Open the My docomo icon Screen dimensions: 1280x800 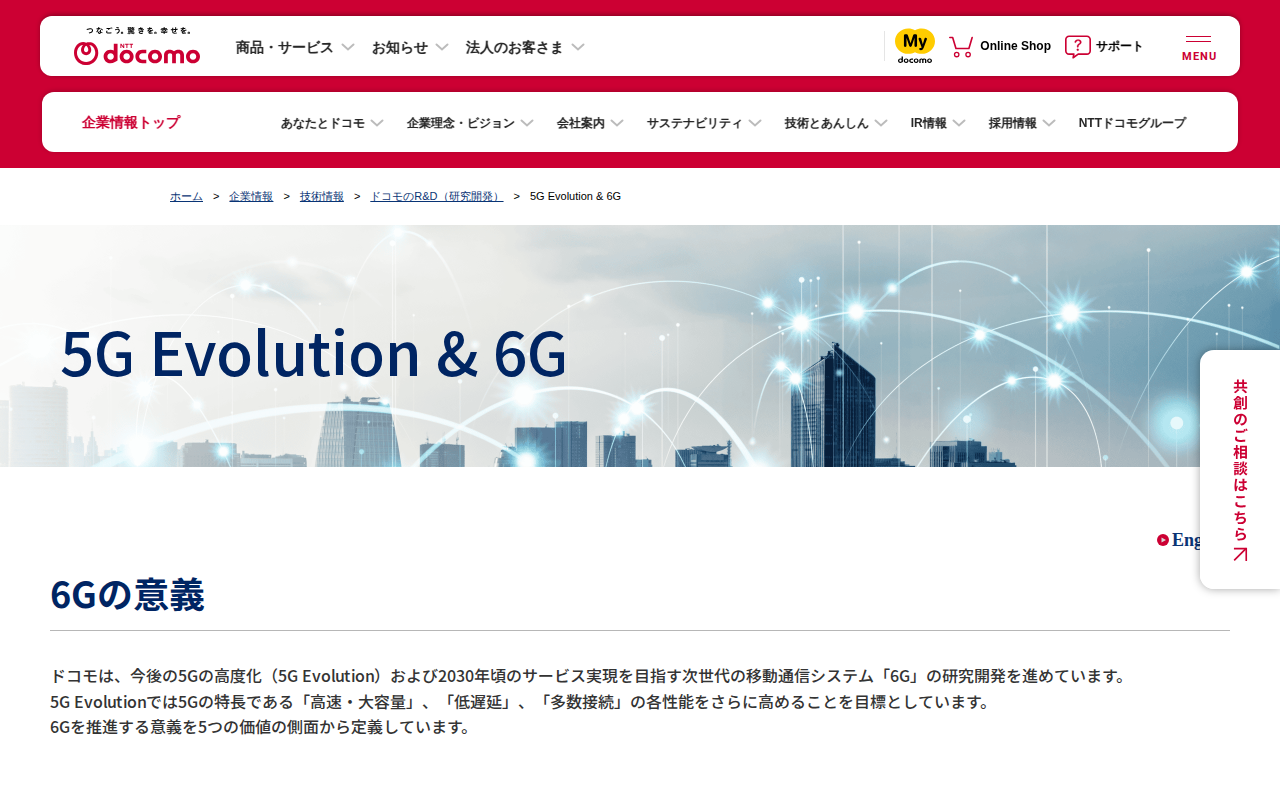(915, 46)
